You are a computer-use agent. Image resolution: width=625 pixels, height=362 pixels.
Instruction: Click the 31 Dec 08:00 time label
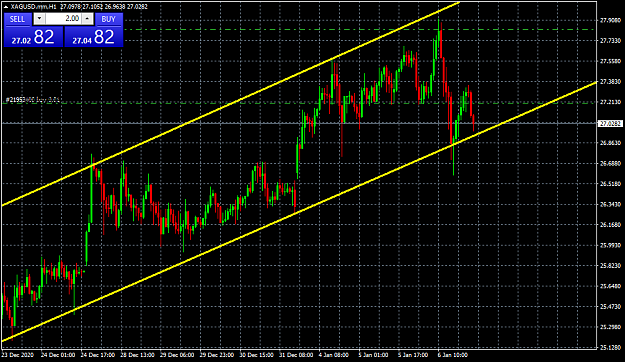(296, 355)
